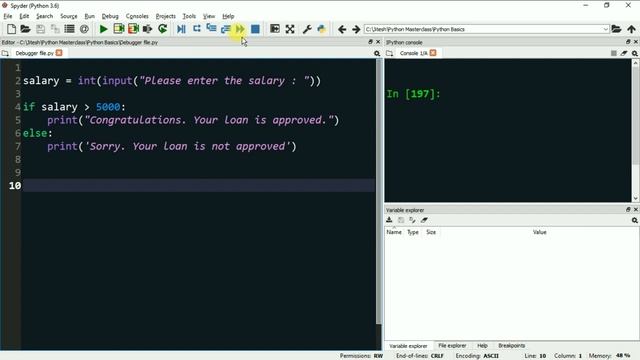Switch to the File explorer tab
This screenshot has height=360, width=640.
point(452,345)
